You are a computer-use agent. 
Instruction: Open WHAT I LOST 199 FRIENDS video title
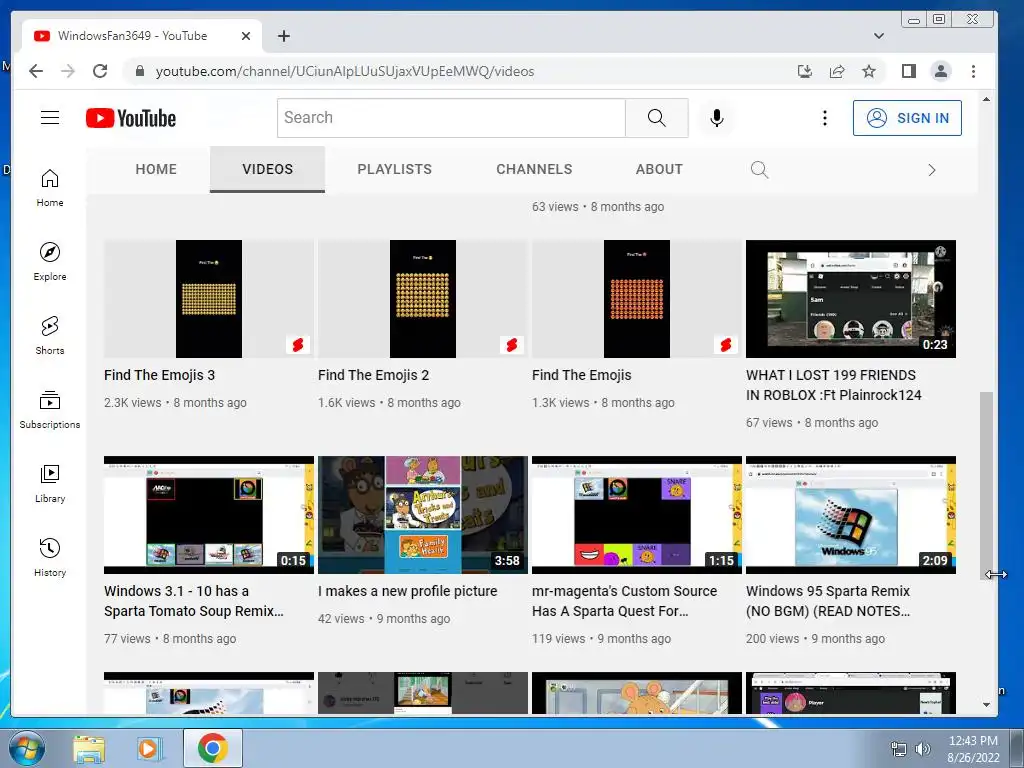pos(833,385)
